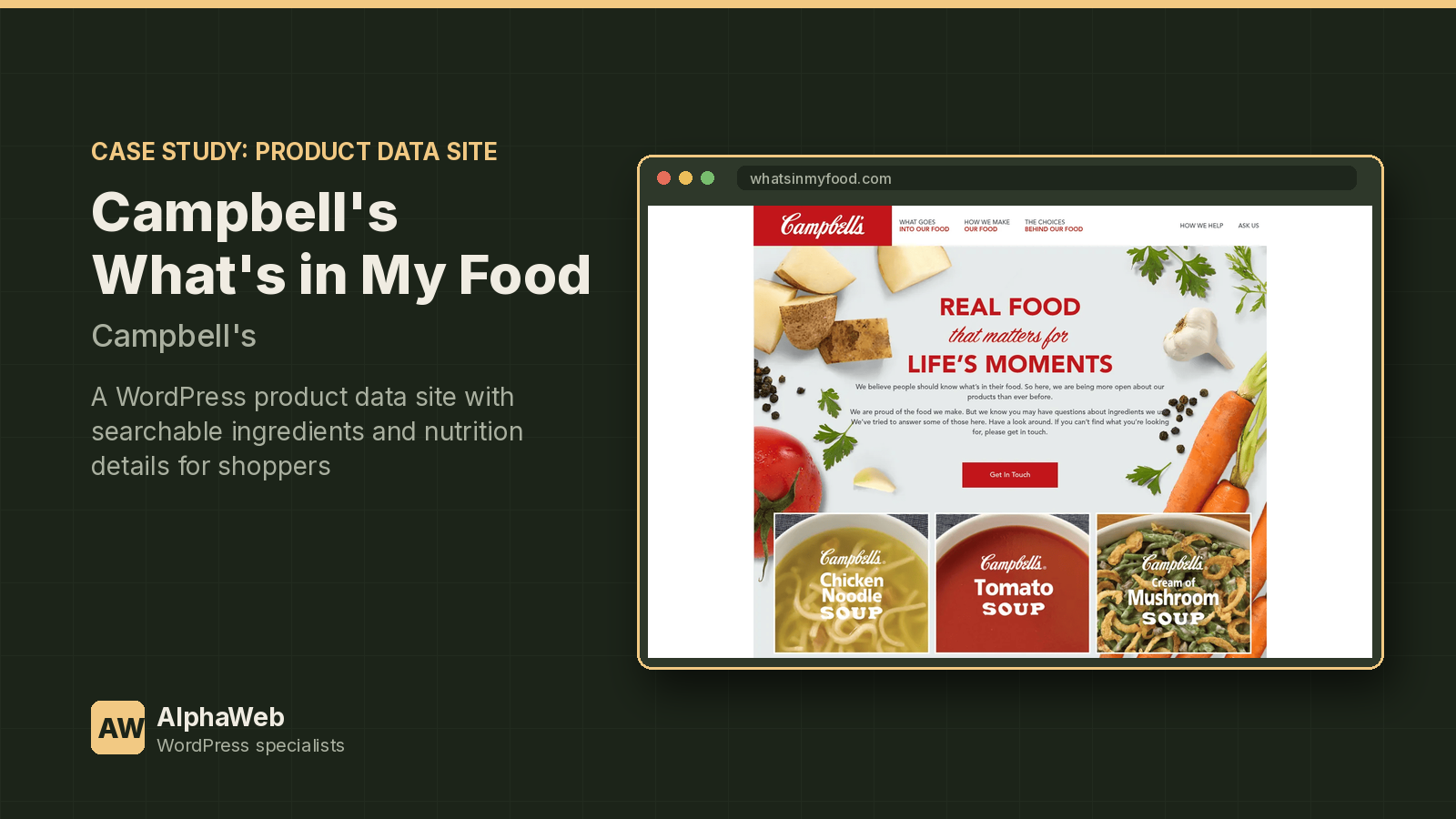
Task: Click the 'REAL FOOD' hero headline
Action: [1010, 307]
